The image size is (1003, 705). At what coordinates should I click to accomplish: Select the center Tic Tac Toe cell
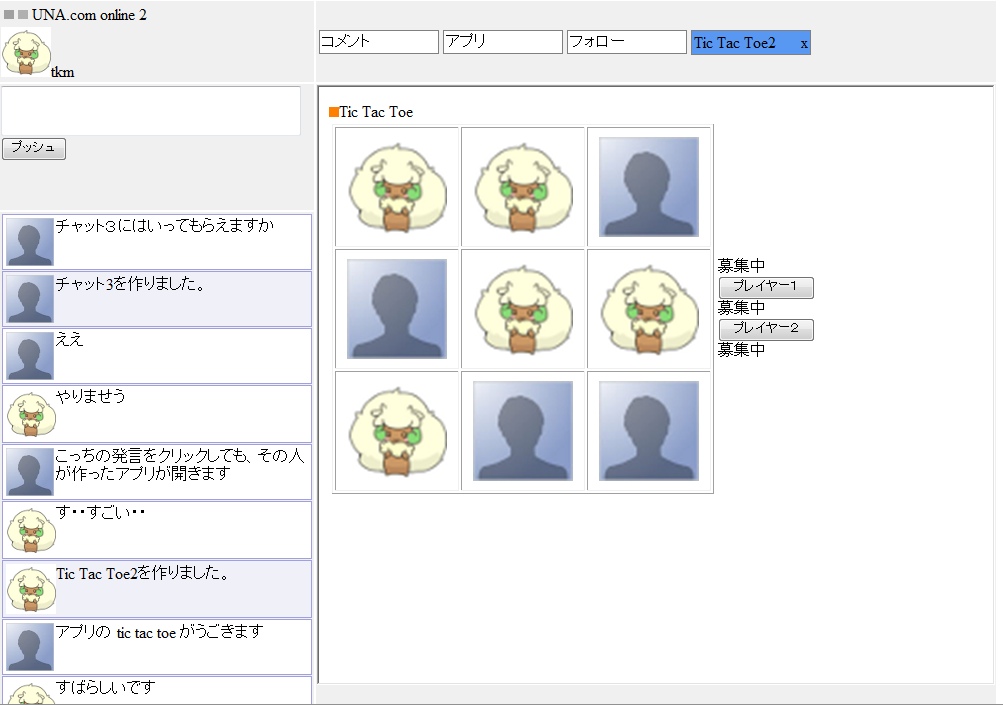tap(523, 309)
